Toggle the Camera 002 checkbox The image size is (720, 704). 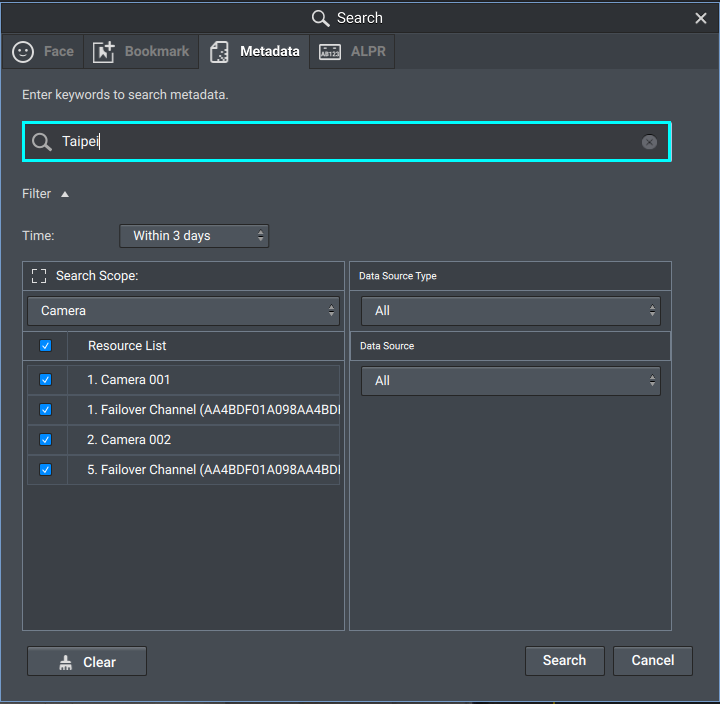pyautogui.click(x=45, y=440)
